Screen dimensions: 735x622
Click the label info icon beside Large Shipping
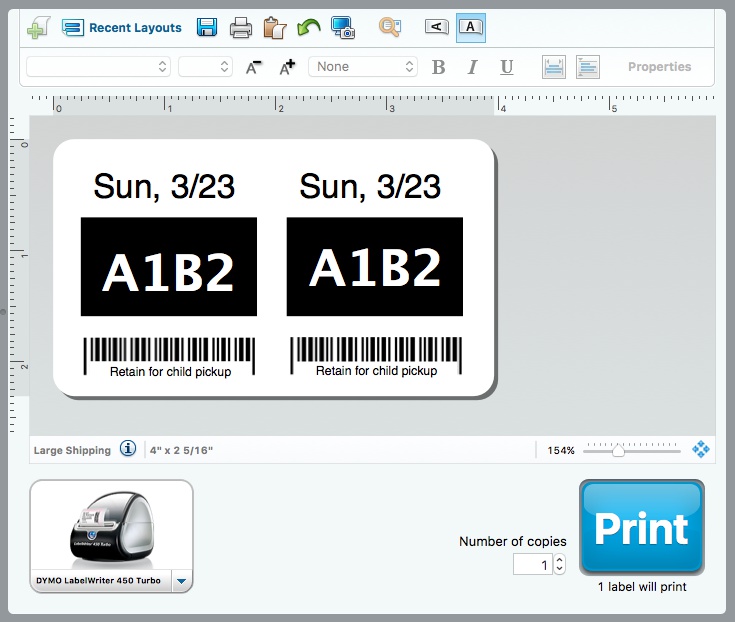[x=128, y=449]
